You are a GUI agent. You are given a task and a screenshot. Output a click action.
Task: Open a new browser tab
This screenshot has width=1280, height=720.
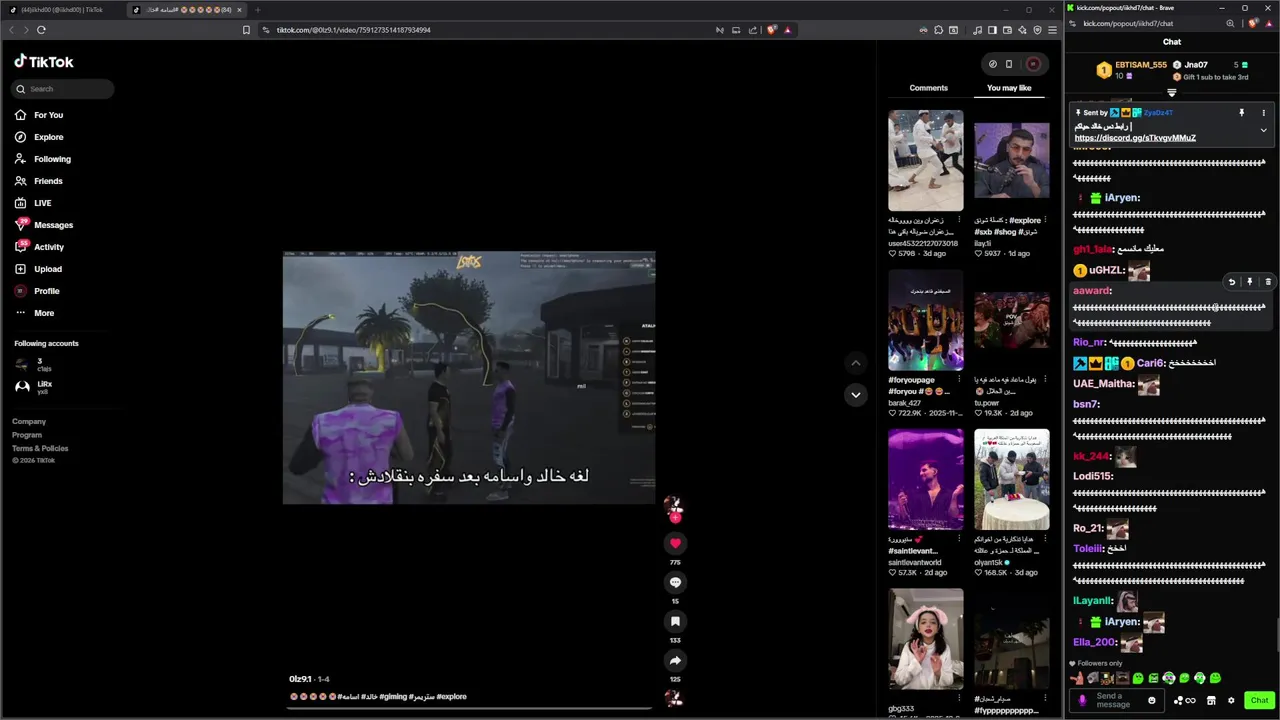tap(257, 9)
